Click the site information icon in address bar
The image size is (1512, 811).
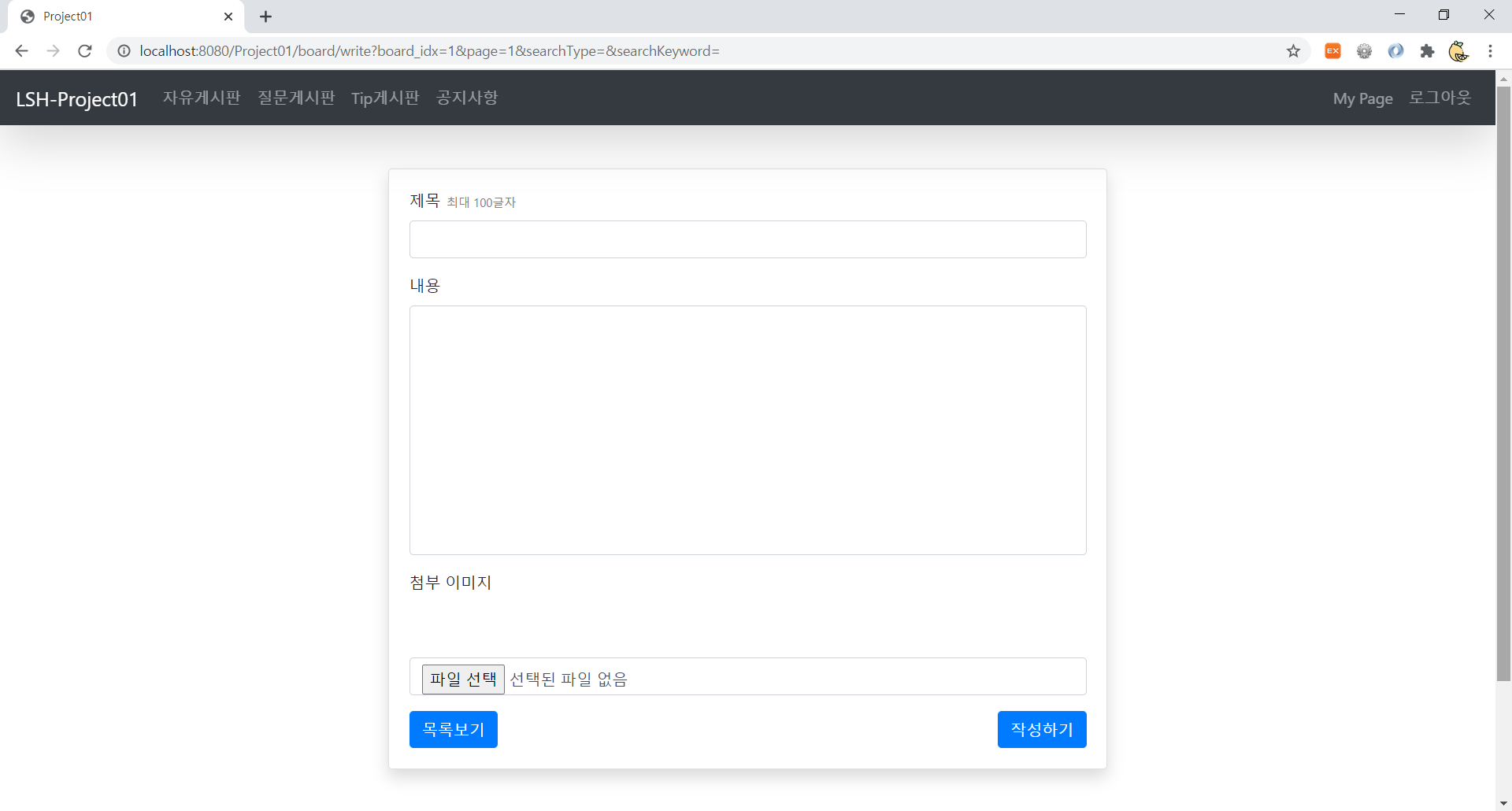[x=124, y=51]
